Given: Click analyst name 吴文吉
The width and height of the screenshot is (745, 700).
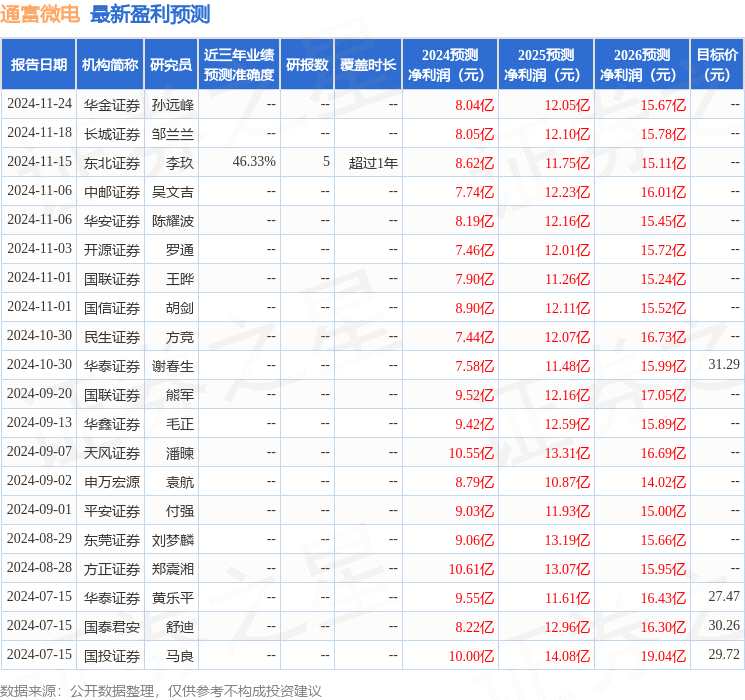Looking at the screenshot, I should (172, 192).
